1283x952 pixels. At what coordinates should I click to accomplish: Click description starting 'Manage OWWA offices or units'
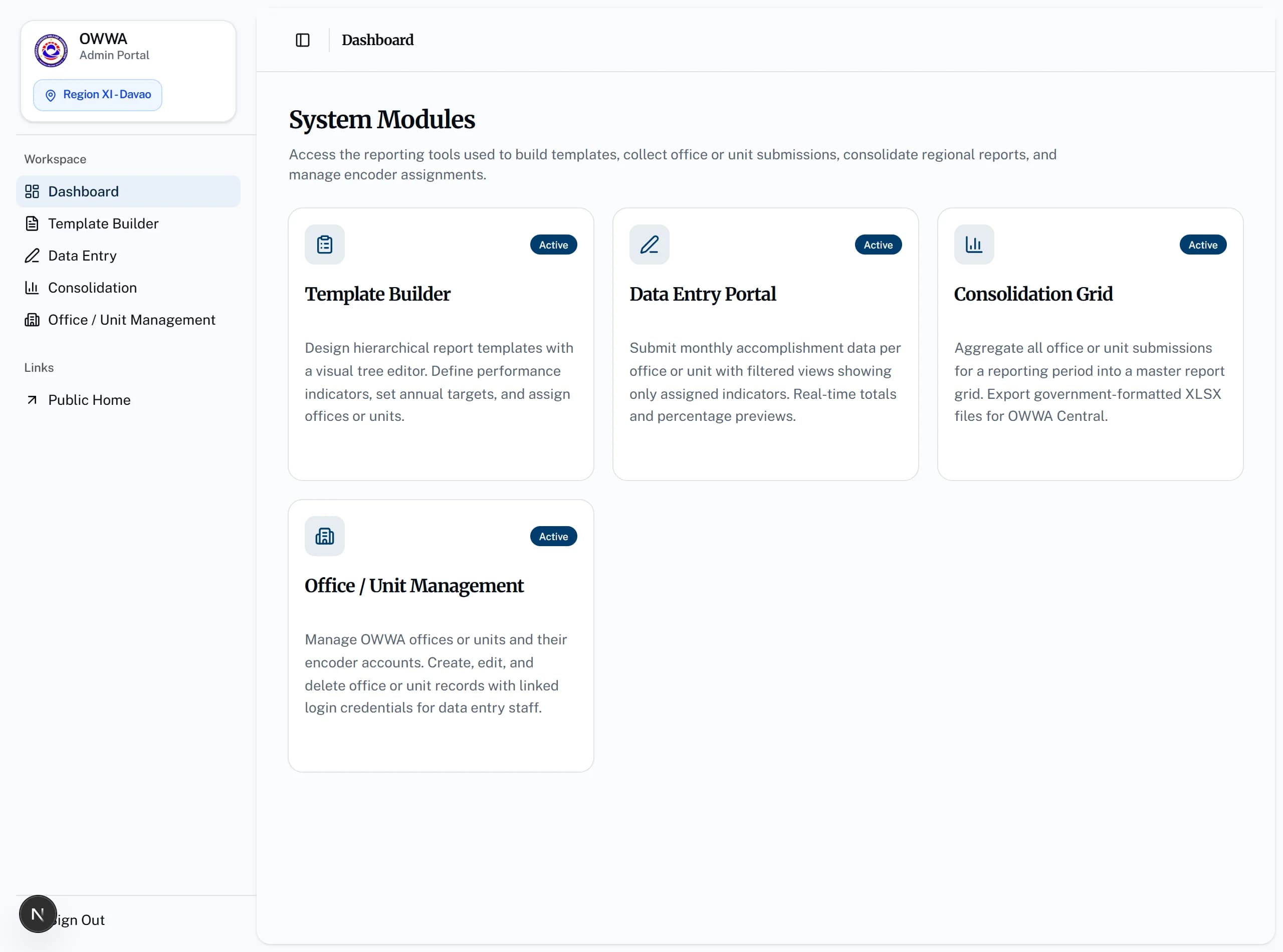click(x=437, y=673)
